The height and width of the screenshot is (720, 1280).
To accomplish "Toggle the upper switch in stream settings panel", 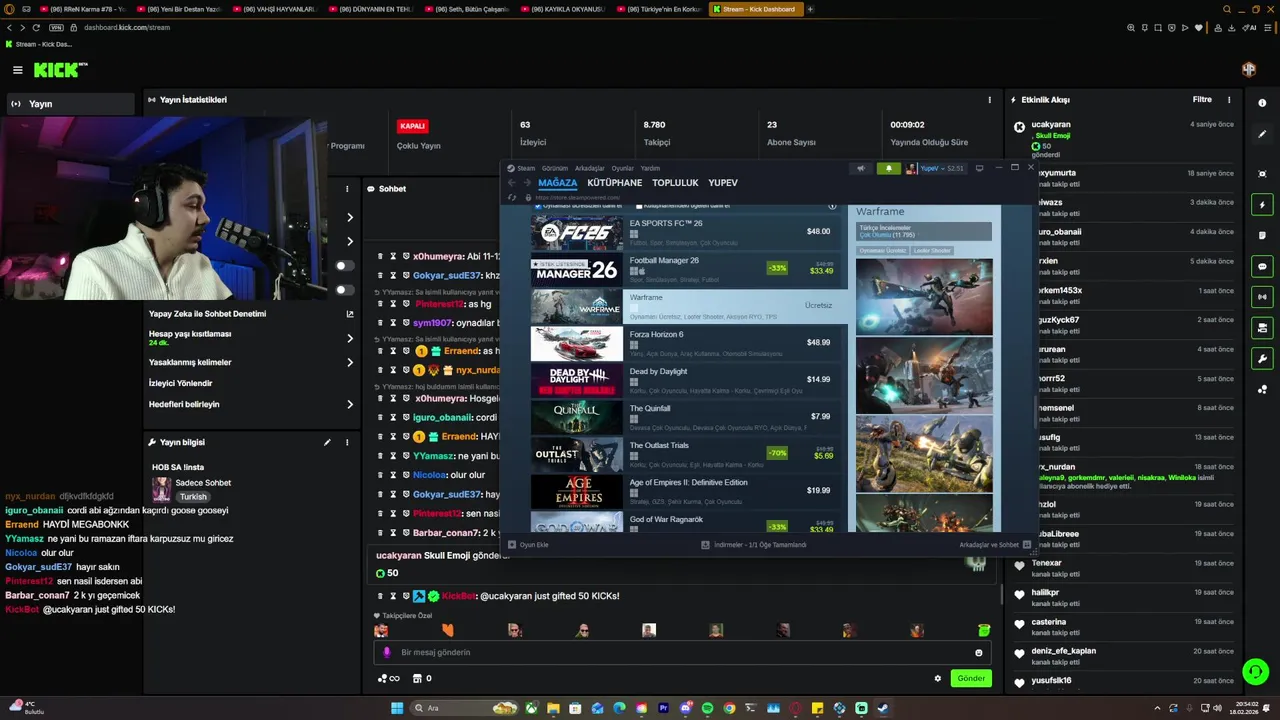I will point(344,266).
